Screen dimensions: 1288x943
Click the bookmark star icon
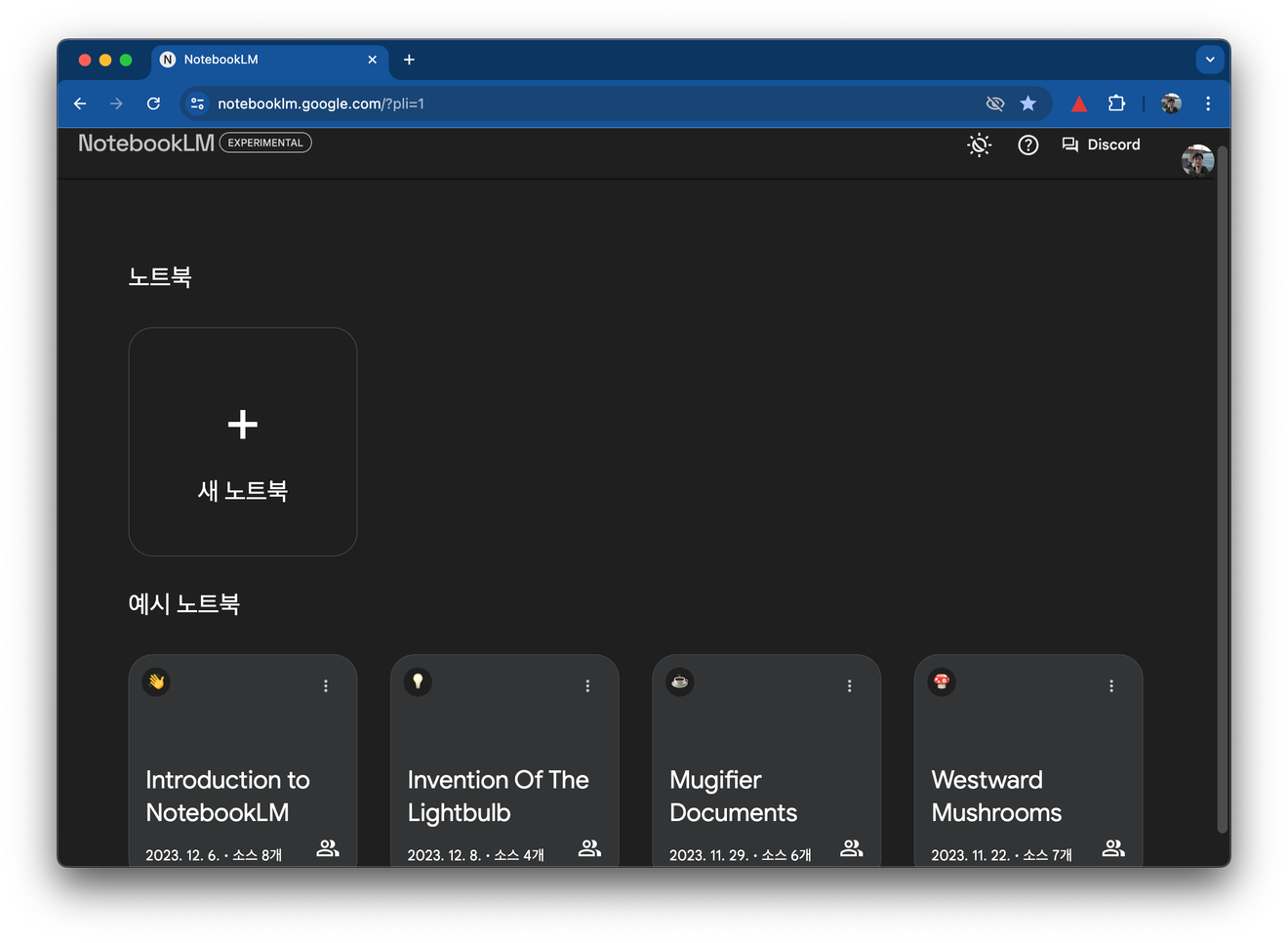[x=1027, y=103]
